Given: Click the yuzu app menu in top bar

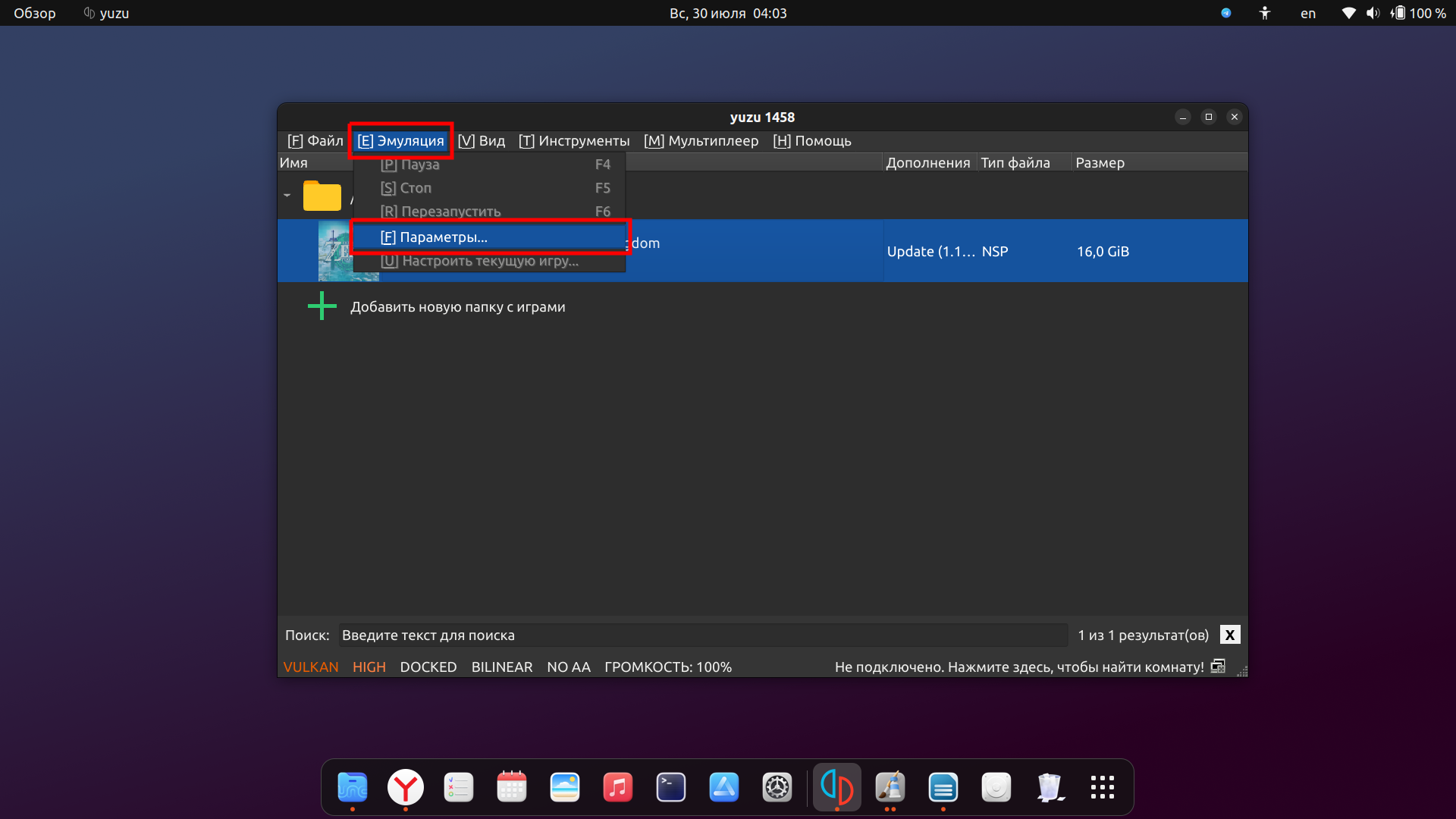Looking at the screenshot, I should [x=106, y=13].
